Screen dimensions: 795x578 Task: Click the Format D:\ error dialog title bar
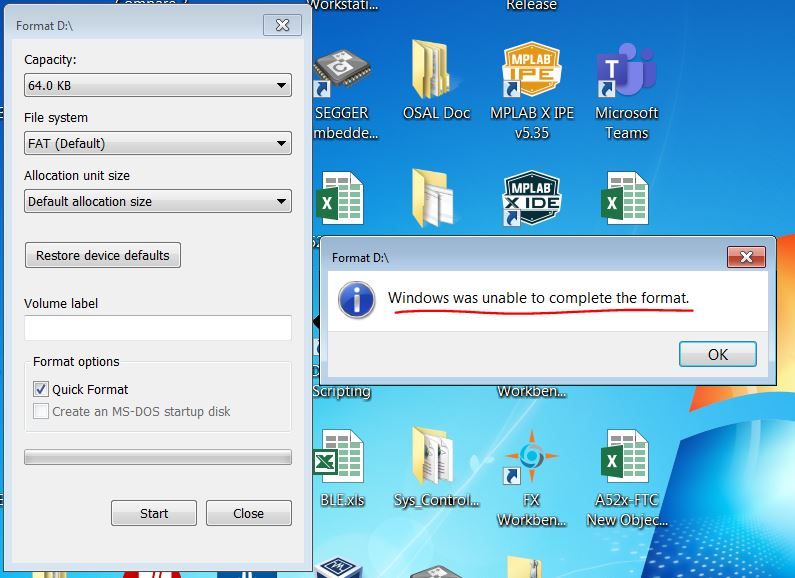click(527, 257)
